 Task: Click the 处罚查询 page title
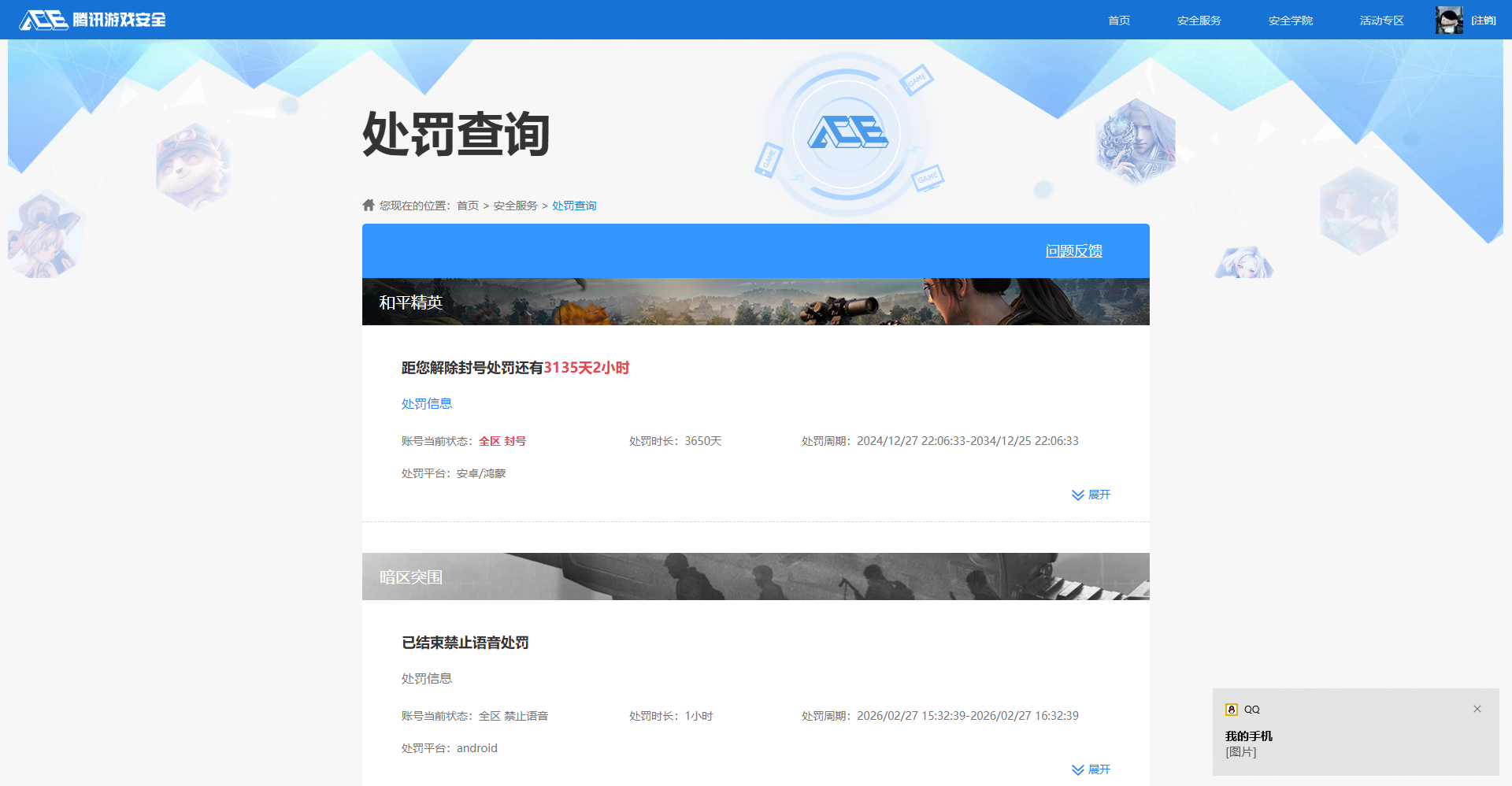point(456,134)
